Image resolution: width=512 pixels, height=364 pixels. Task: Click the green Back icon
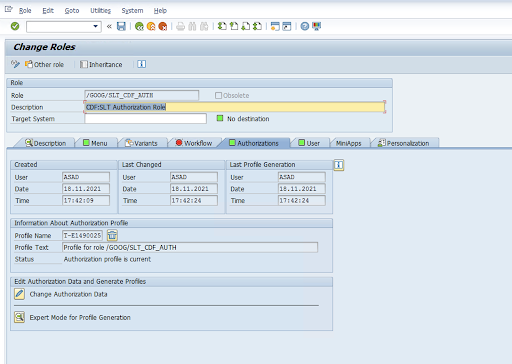(139, 26)
